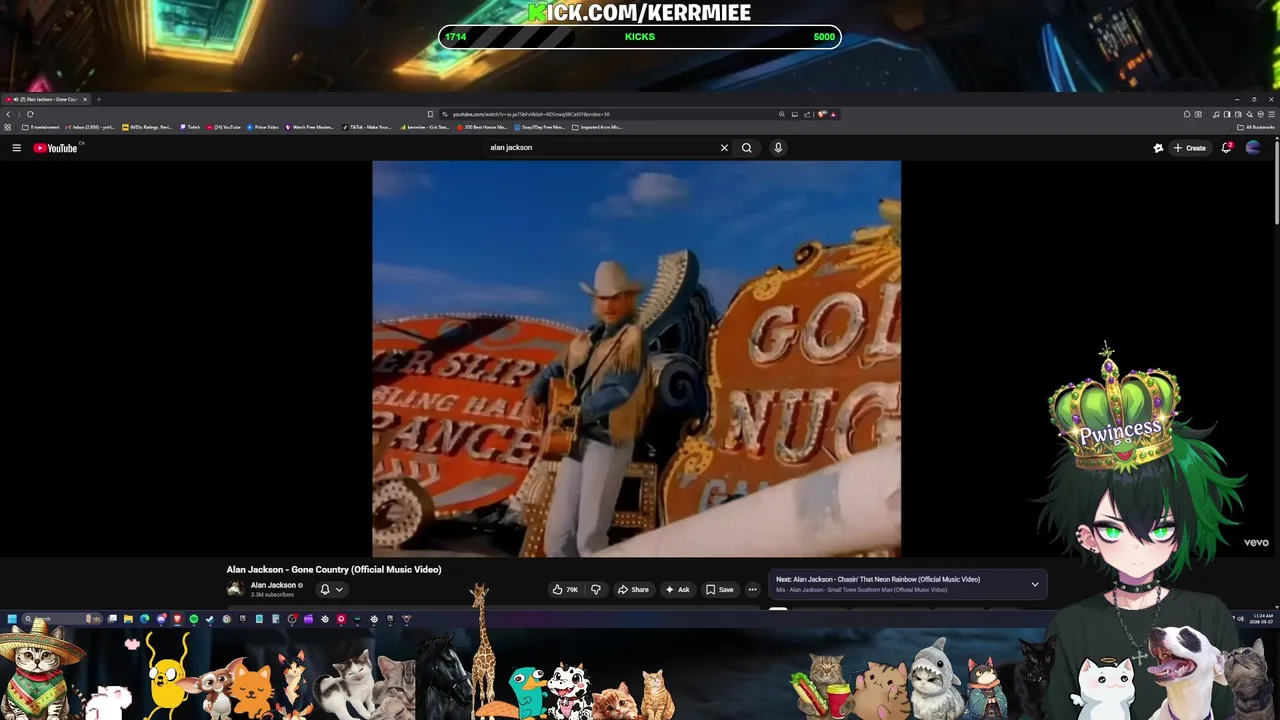Clear the 'alan jackson' search text
The height and width of the screenshot is (720, 1280).
pos(724,148)
